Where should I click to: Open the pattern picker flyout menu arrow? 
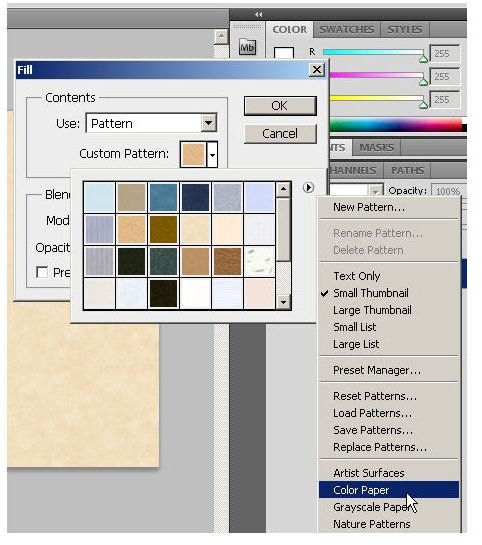pyautogui.click(x=308, y=188)
